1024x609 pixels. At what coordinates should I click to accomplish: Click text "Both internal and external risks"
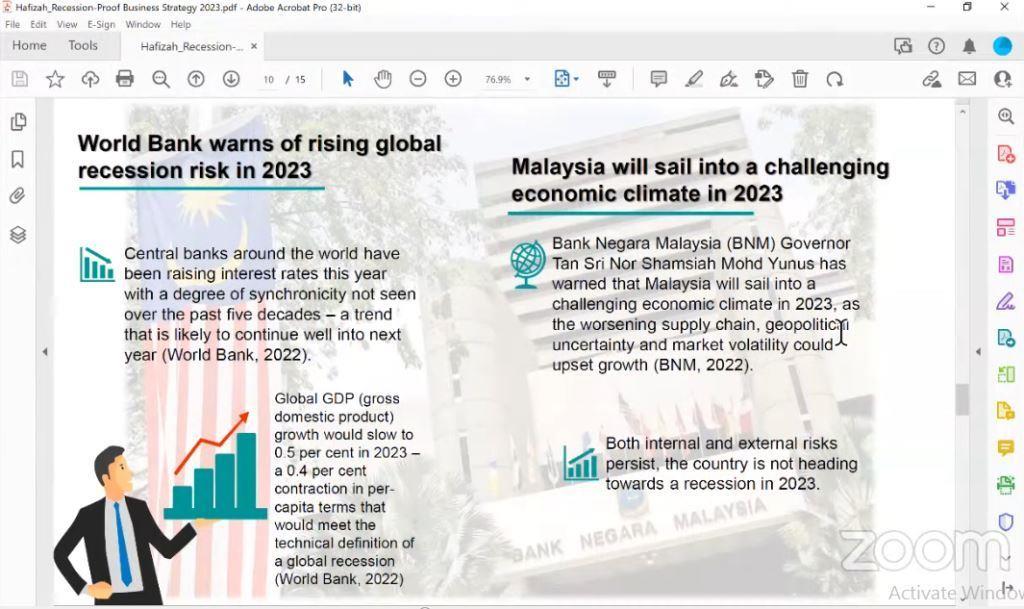[721, 443]
